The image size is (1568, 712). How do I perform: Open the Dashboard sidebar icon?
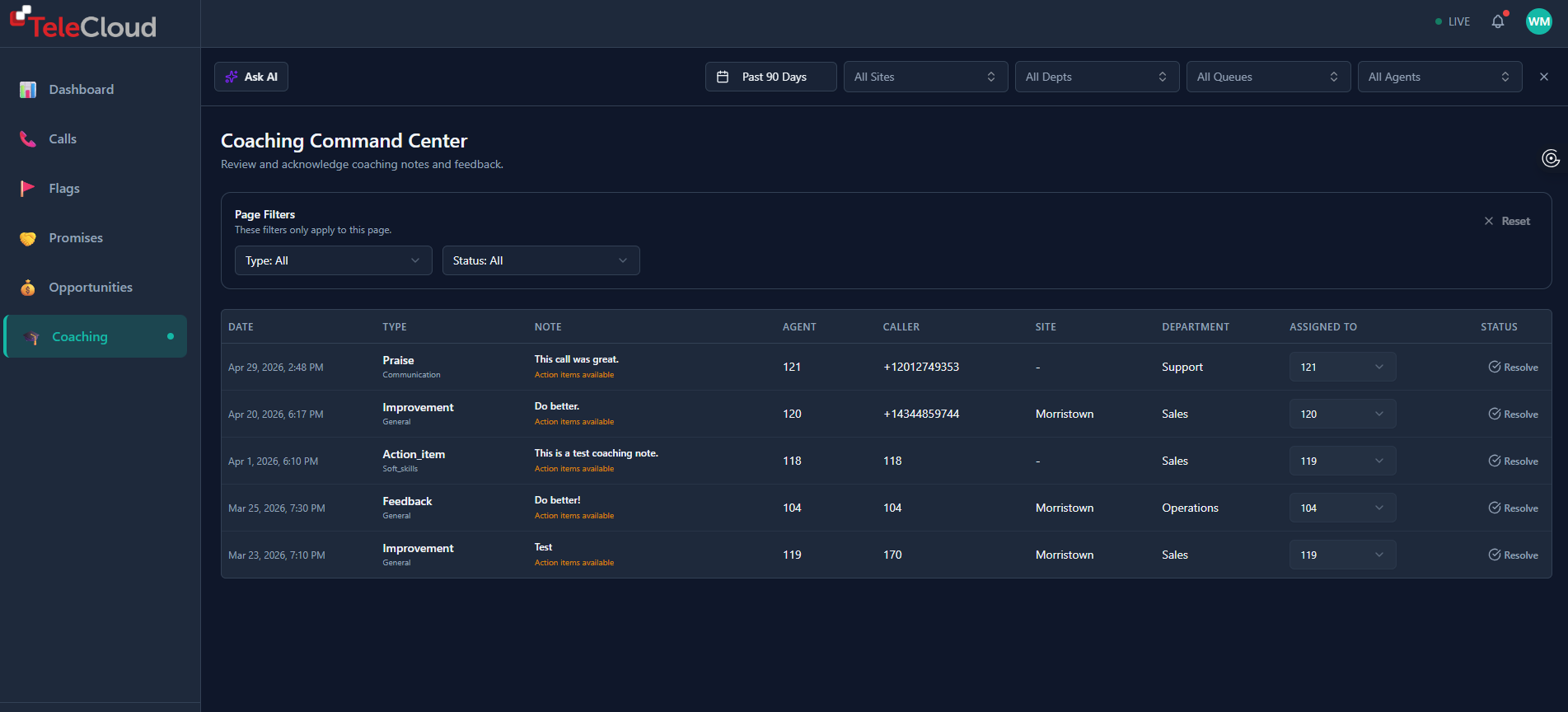point(28,89)
